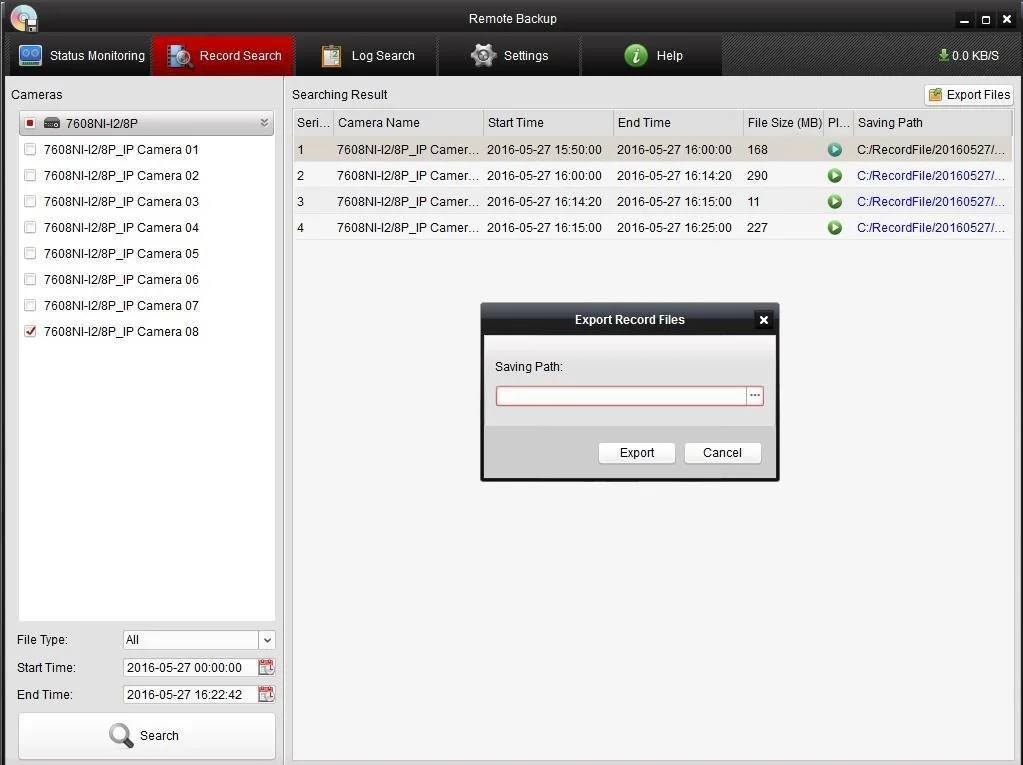Click the Export Files button
Viewport: 1023px width, 765px height.
pyautogui.click(x=969, y=95)
